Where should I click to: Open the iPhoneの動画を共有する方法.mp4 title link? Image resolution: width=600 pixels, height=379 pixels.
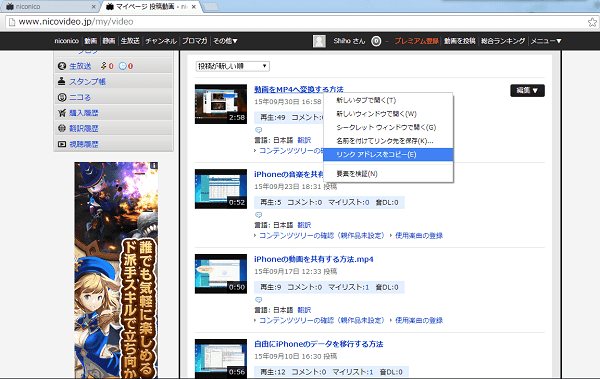coord(314,259)
